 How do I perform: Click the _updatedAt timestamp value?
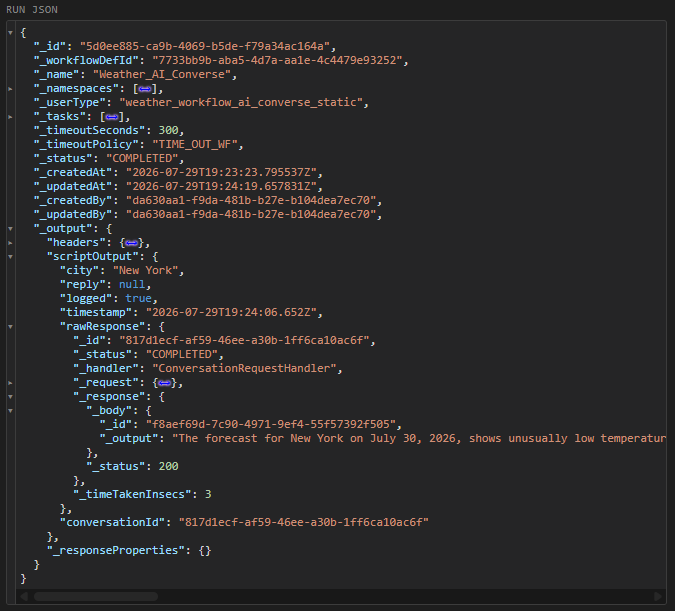point(221,186)
